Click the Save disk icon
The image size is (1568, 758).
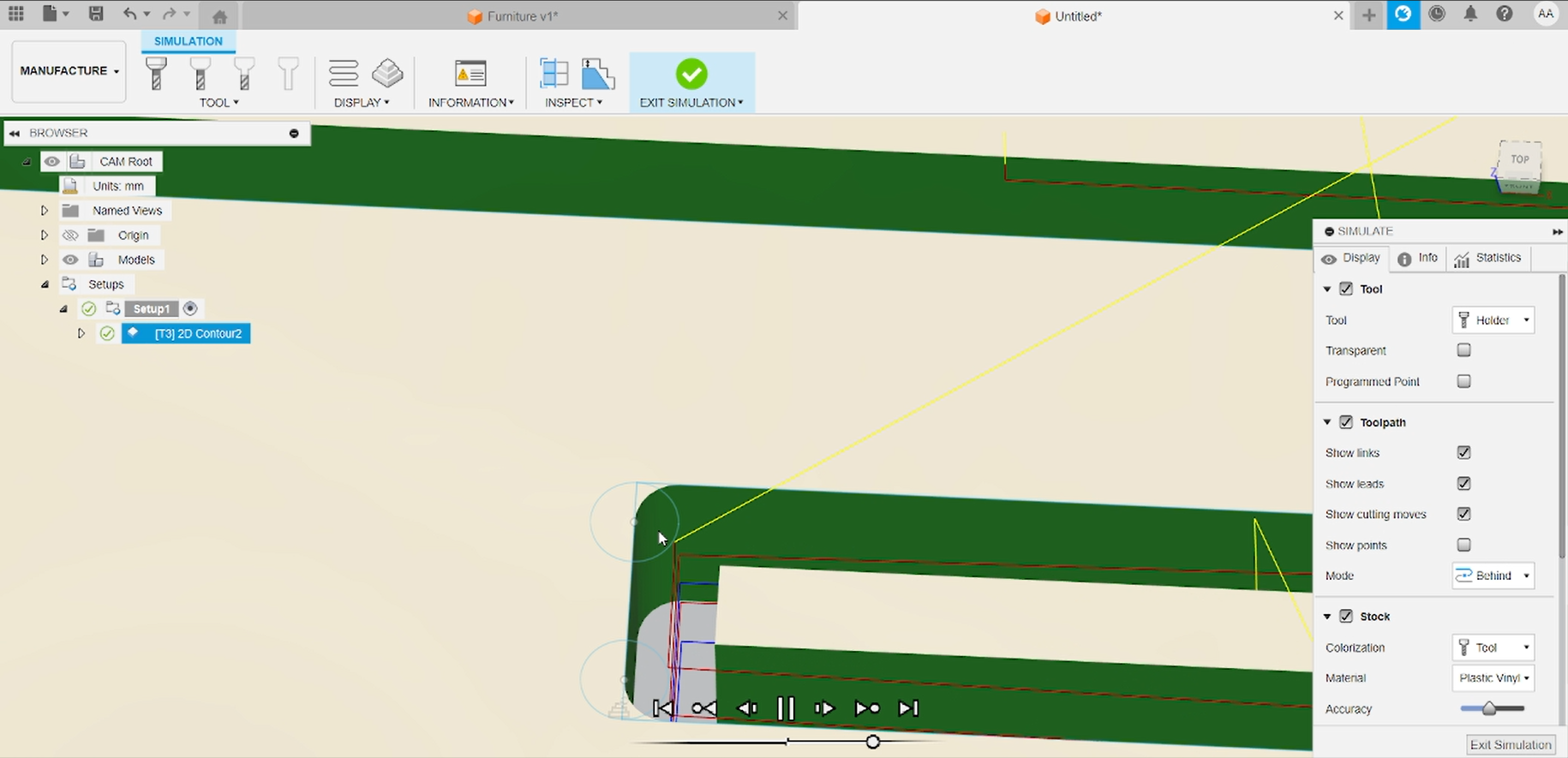point(96,14)
